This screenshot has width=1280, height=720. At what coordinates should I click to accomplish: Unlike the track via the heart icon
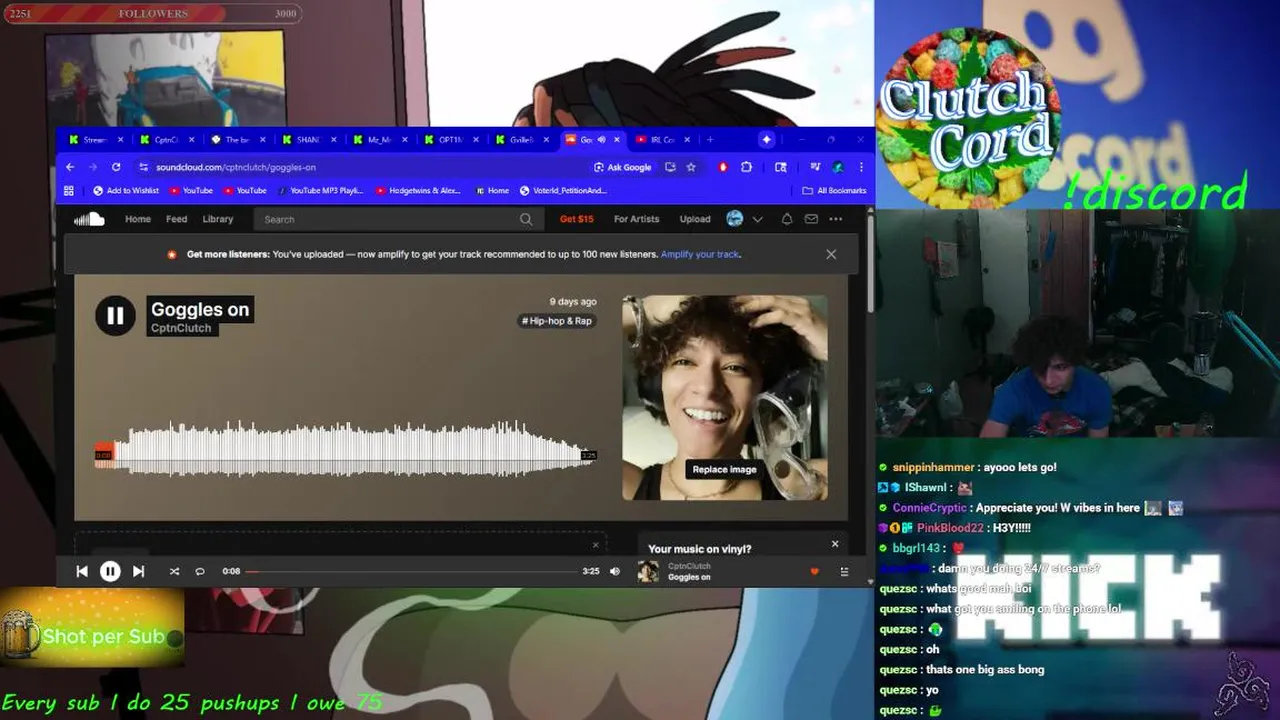click(814, 571)
